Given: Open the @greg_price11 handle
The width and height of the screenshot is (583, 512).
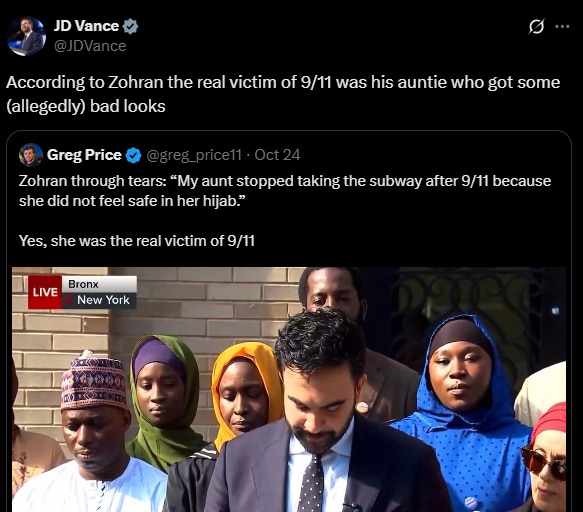Looking at the screenshot, I should [194, 155].
